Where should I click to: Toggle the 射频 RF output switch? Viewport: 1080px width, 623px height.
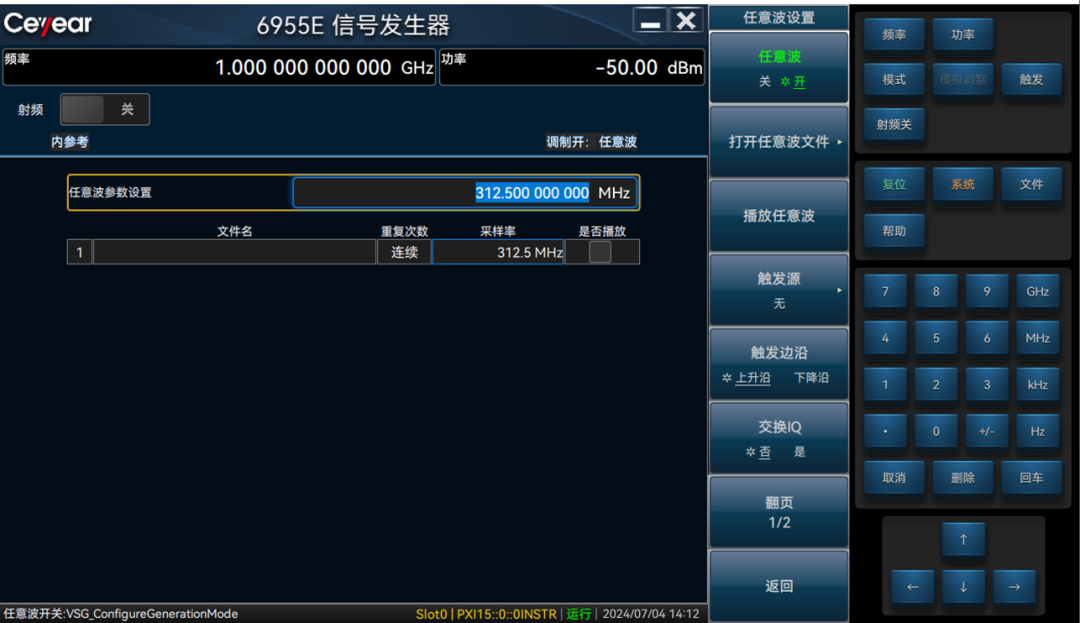(105, 109)
